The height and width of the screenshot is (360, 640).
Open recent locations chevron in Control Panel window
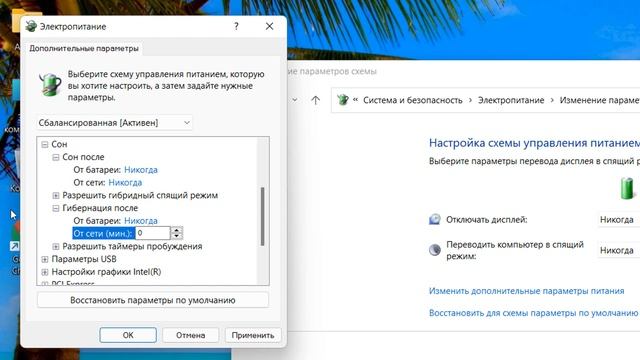(x=295, y=100)
